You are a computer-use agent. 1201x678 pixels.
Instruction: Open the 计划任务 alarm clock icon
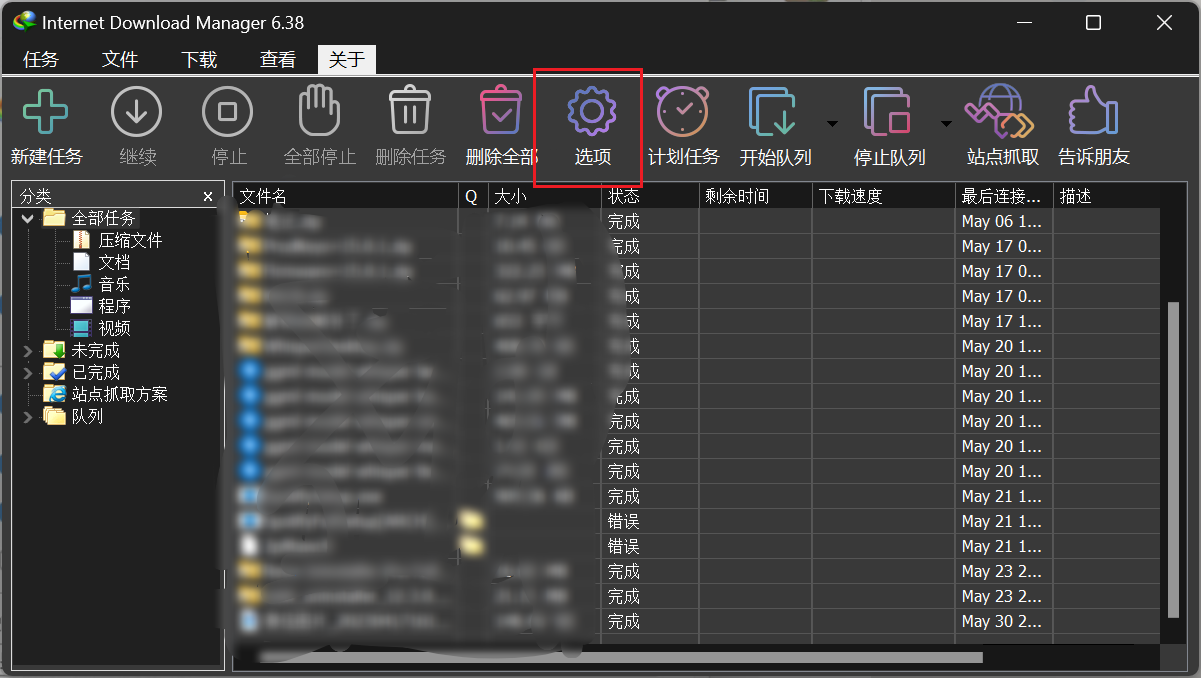click(x=683, y=111)
